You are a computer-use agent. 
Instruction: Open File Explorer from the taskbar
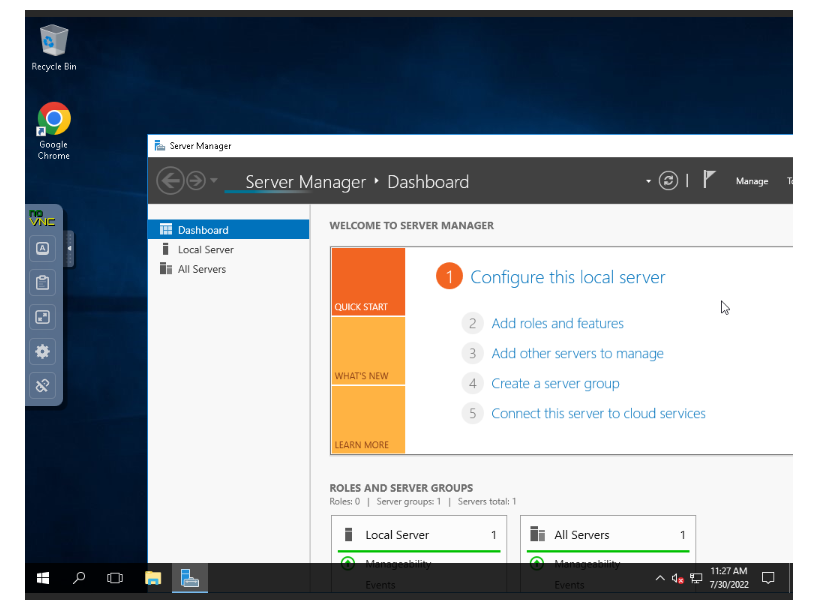click(x=153, y=578)
